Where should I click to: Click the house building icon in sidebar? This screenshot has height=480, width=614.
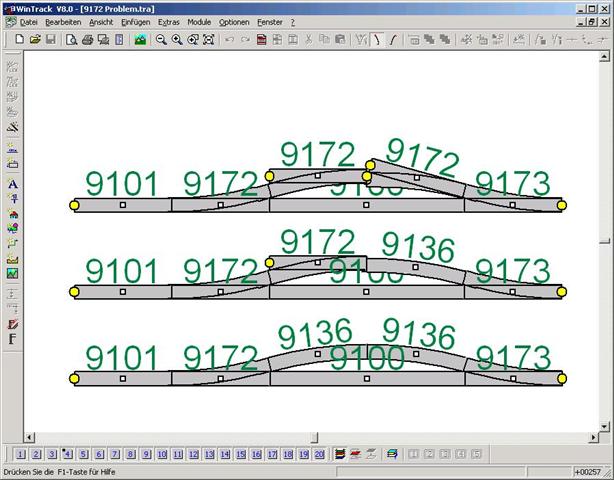[13, 214]
